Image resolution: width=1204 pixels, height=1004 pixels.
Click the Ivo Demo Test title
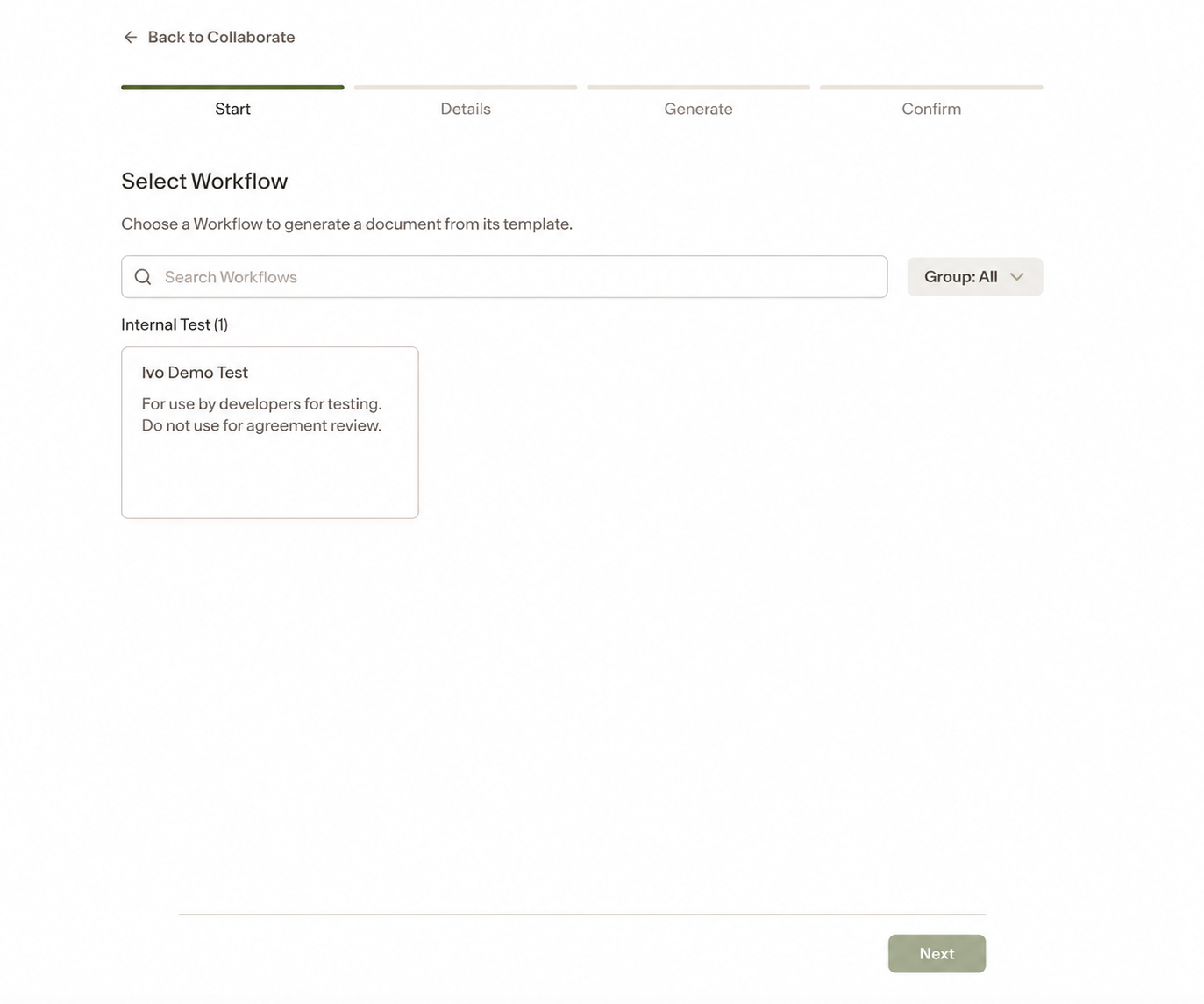click(195, 373)
